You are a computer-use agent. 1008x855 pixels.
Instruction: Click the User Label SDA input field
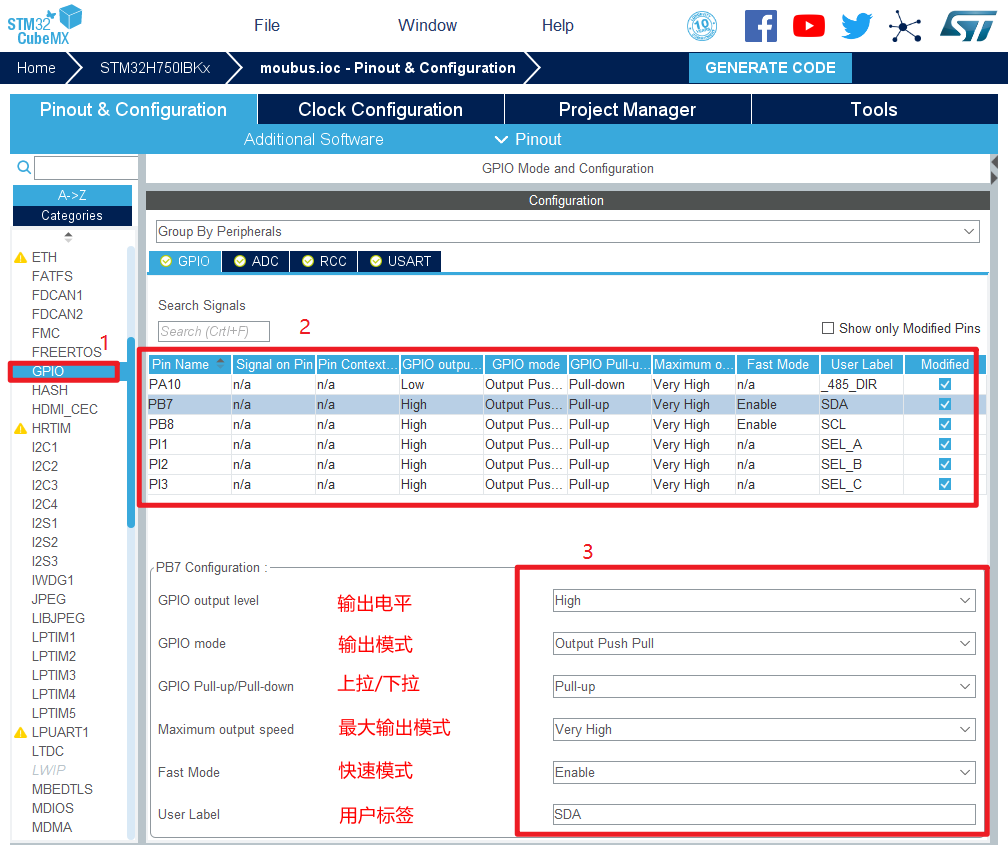click(764, 814)
